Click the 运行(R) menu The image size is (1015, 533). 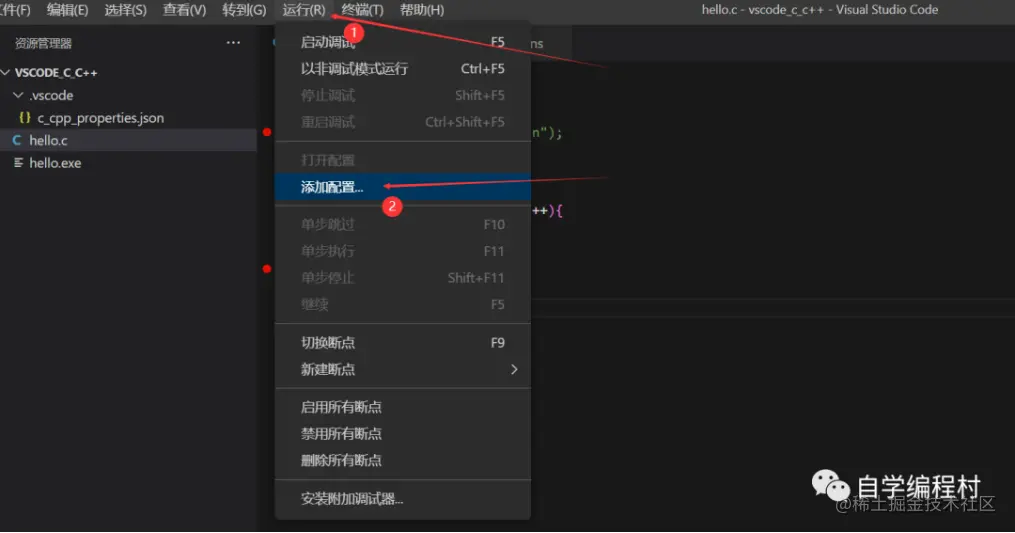pyautogui.click(x=304, y=10)
